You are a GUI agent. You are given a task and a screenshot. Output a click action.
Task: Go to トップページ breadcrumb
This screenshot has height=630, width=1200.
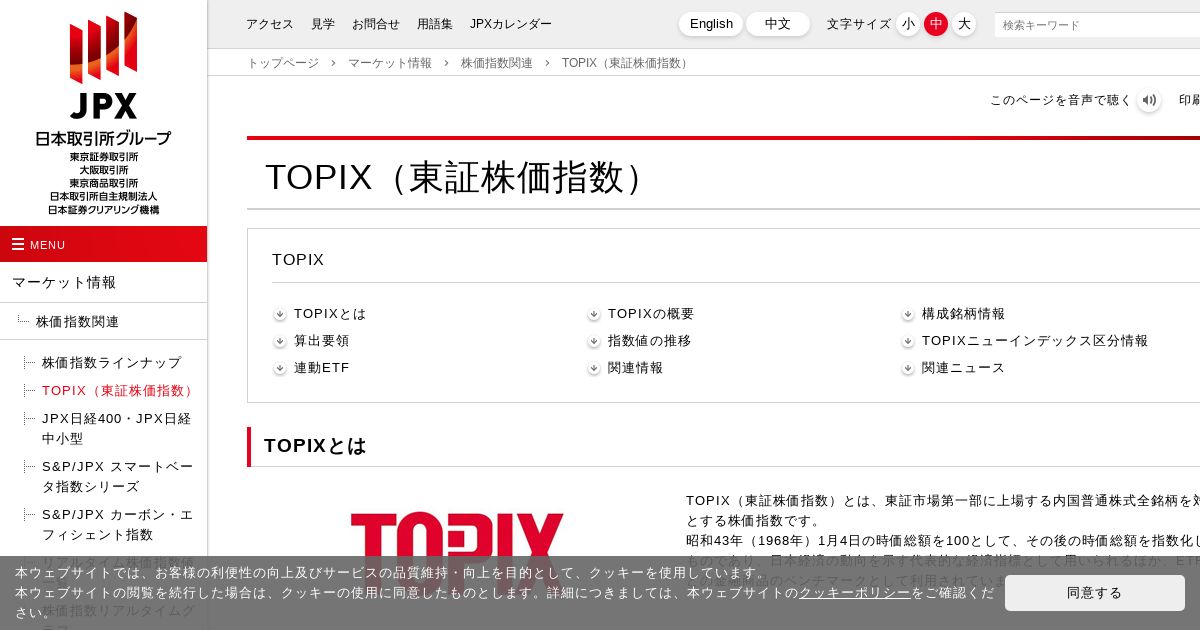tap(283, 63)
